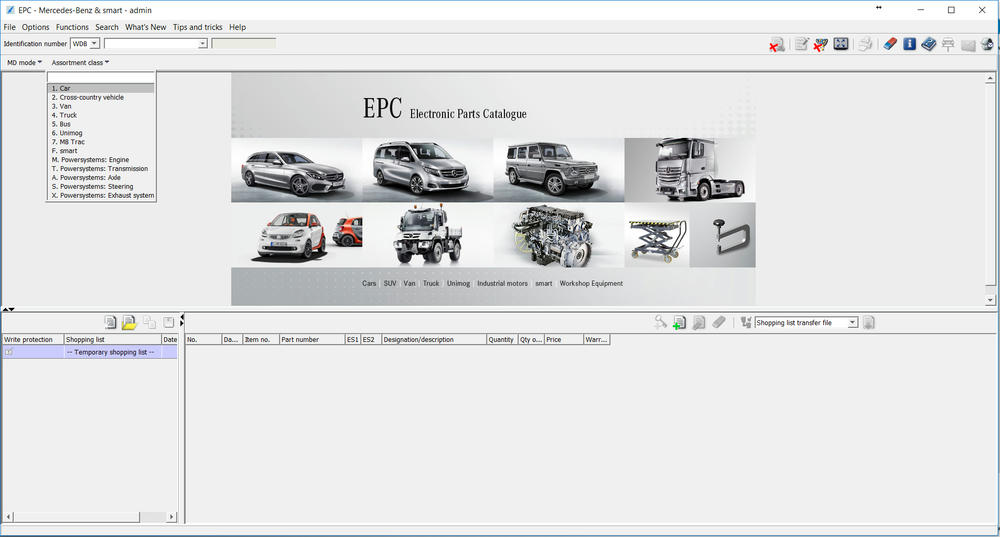The image size is (1000, 537).
Task: Click the grey document icon beside add item
Action: (x=699, y=323)
